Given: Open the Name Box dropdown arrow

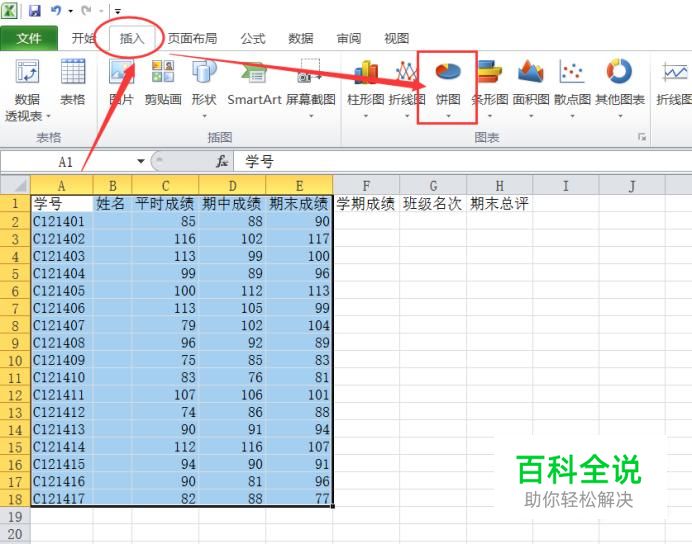Looking at the screenshot, I should pyautogui.click(x=141, y=161).
